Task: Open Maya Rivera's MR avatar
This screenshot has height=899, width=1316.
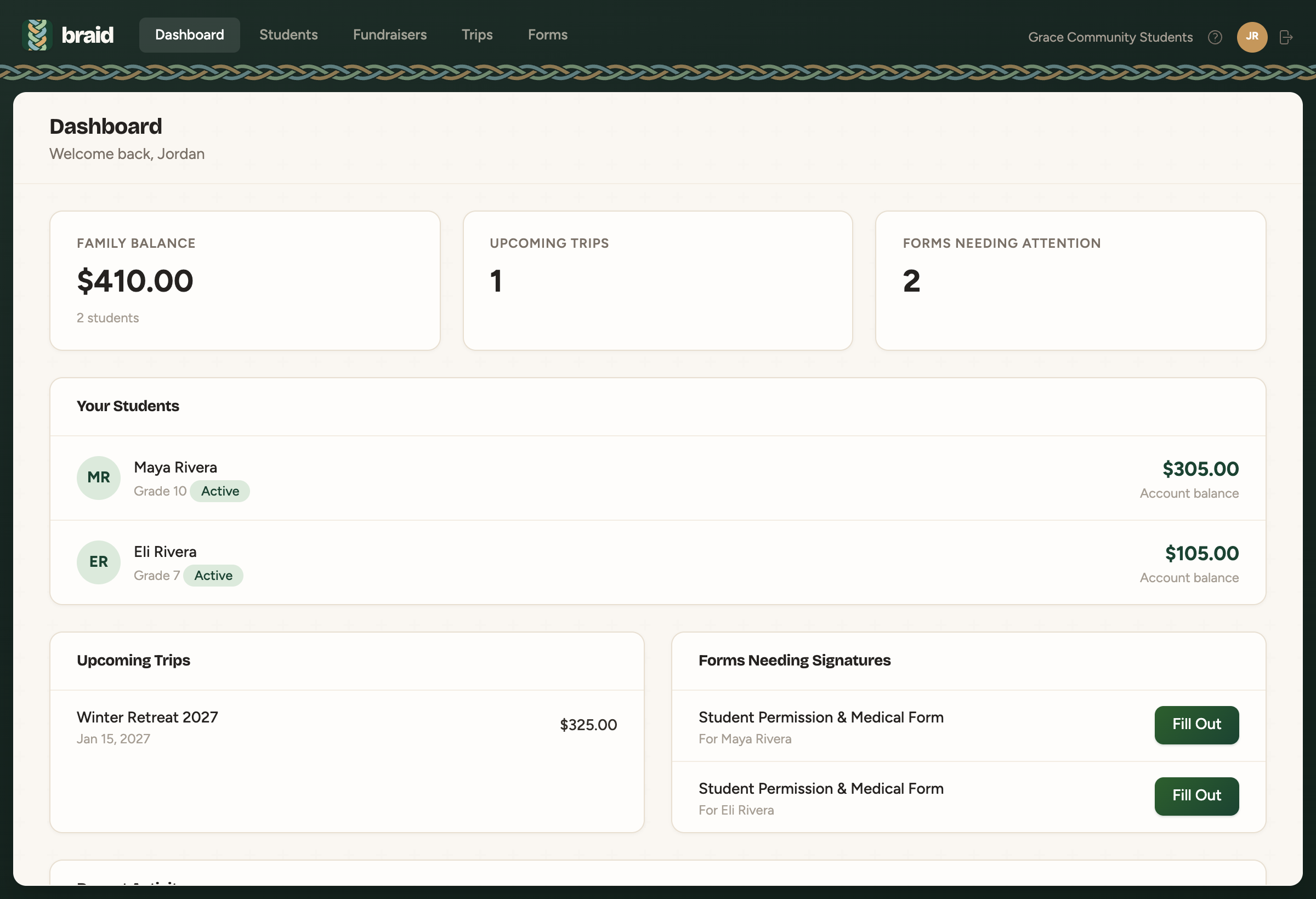Action: (x=99, y=478)
